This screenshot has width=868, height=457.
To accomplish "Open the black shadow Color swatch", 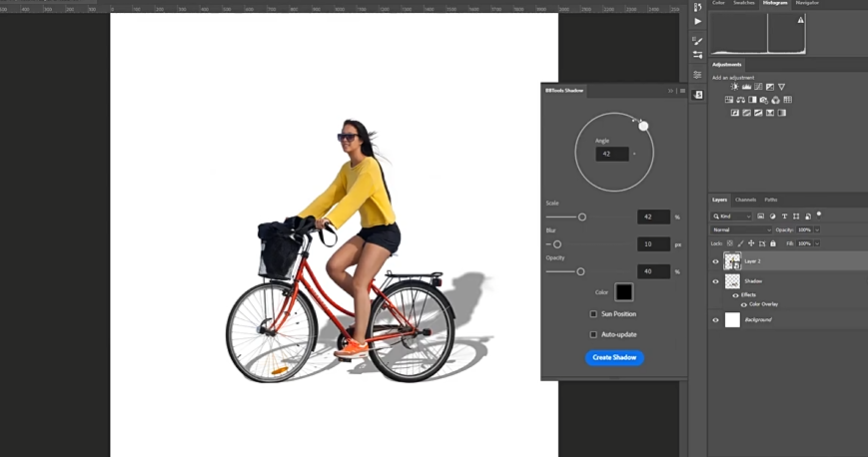I will (x=624, y=292).
